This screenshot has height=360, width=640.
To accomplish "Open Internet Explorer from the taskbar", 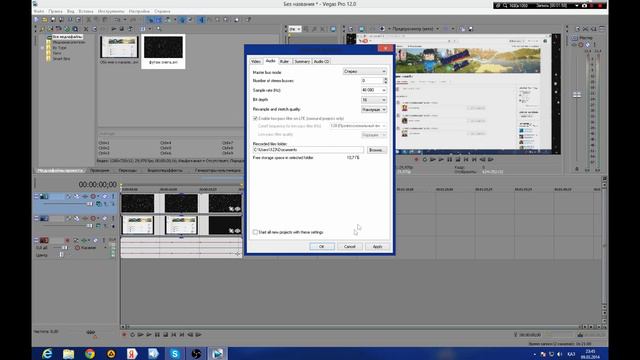I will pos(47,353).
